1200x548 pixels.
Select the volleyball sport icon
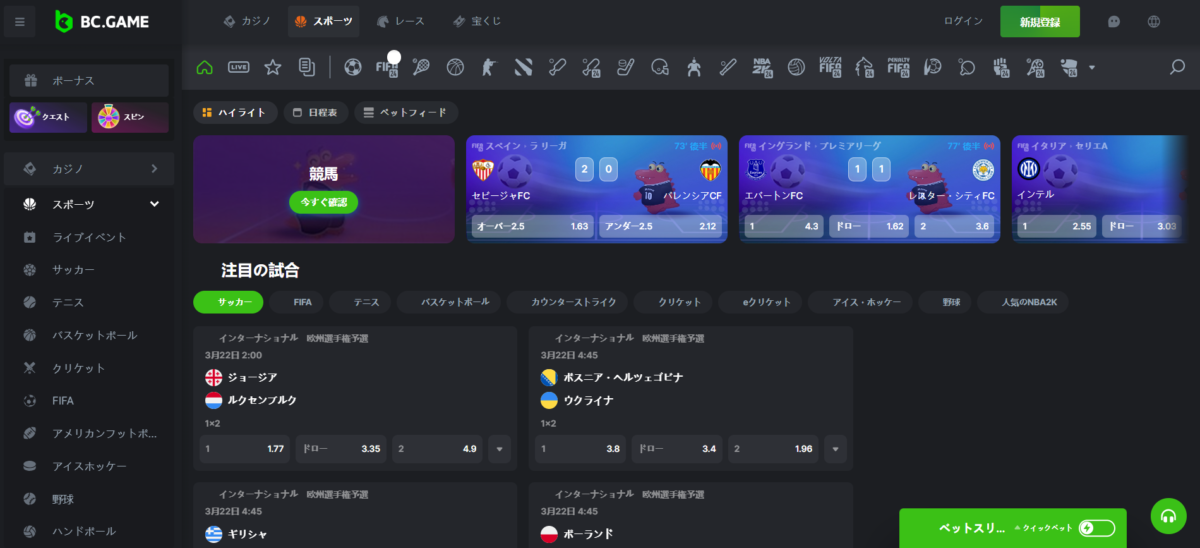point(796,67)
